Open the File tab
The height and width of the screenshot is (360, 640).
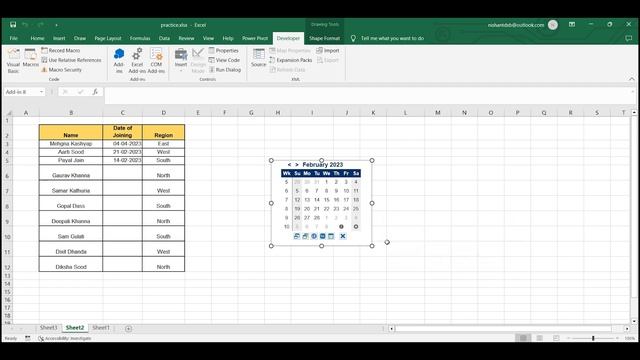(x=13, y=38)
